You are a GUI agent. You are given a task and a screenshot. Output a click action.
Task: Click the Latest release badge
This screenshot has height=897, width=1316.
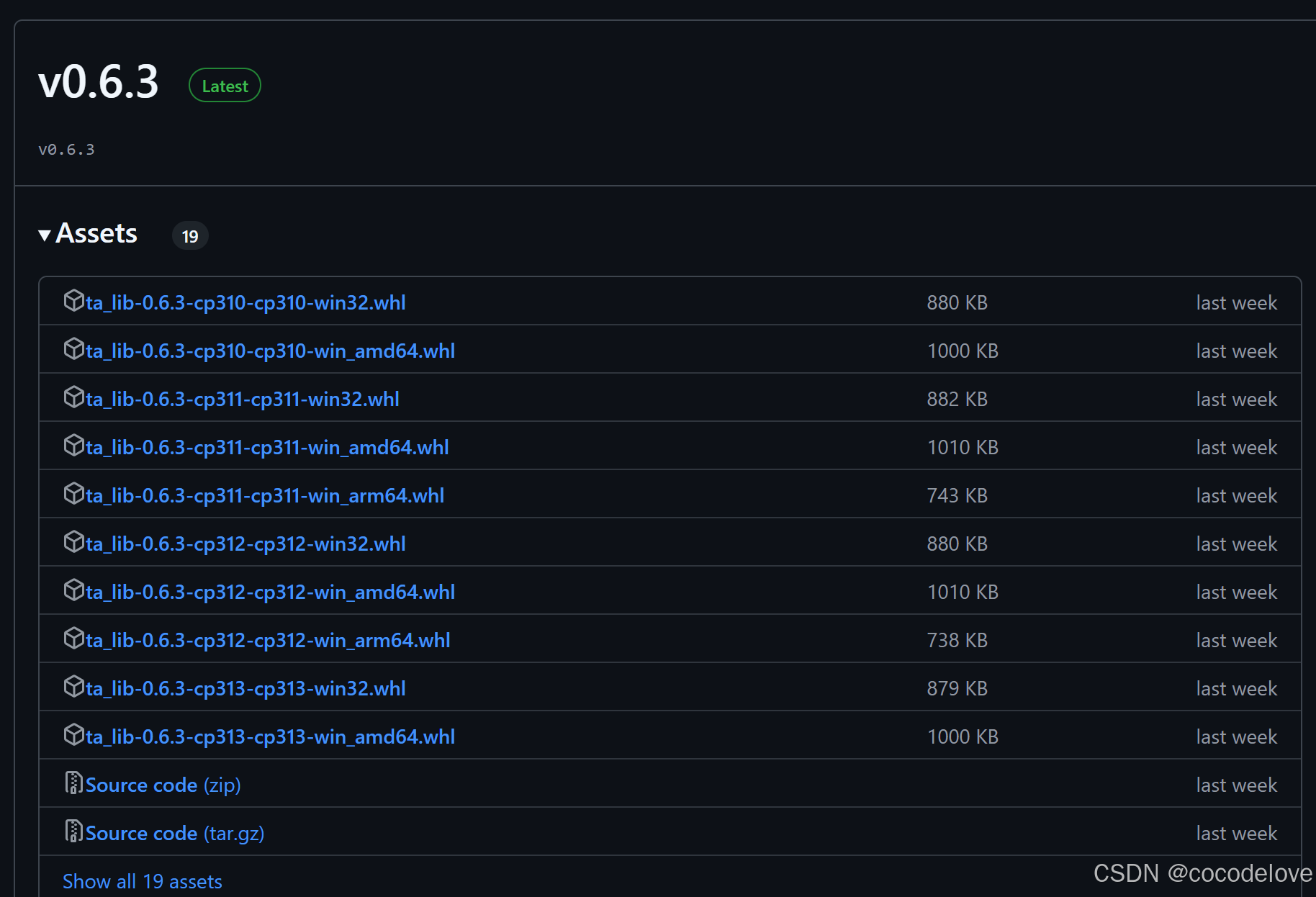tap(224, 85)
